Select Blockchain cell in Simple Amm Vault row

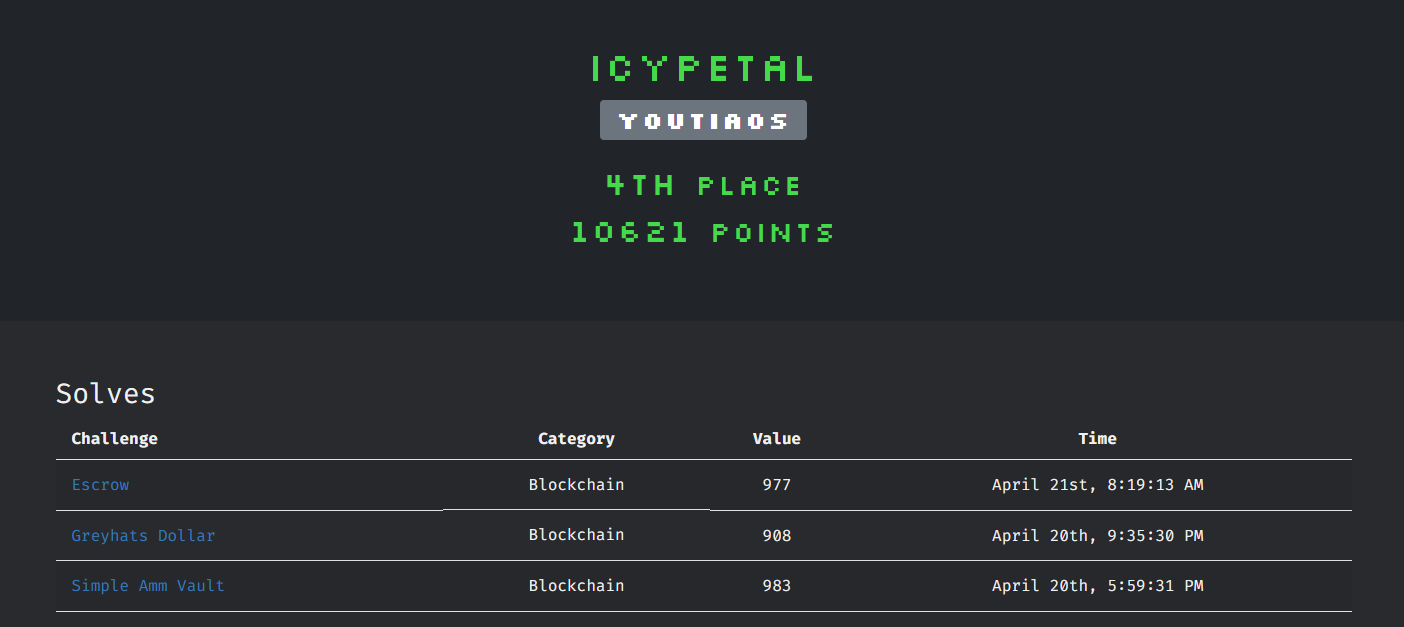576,586
